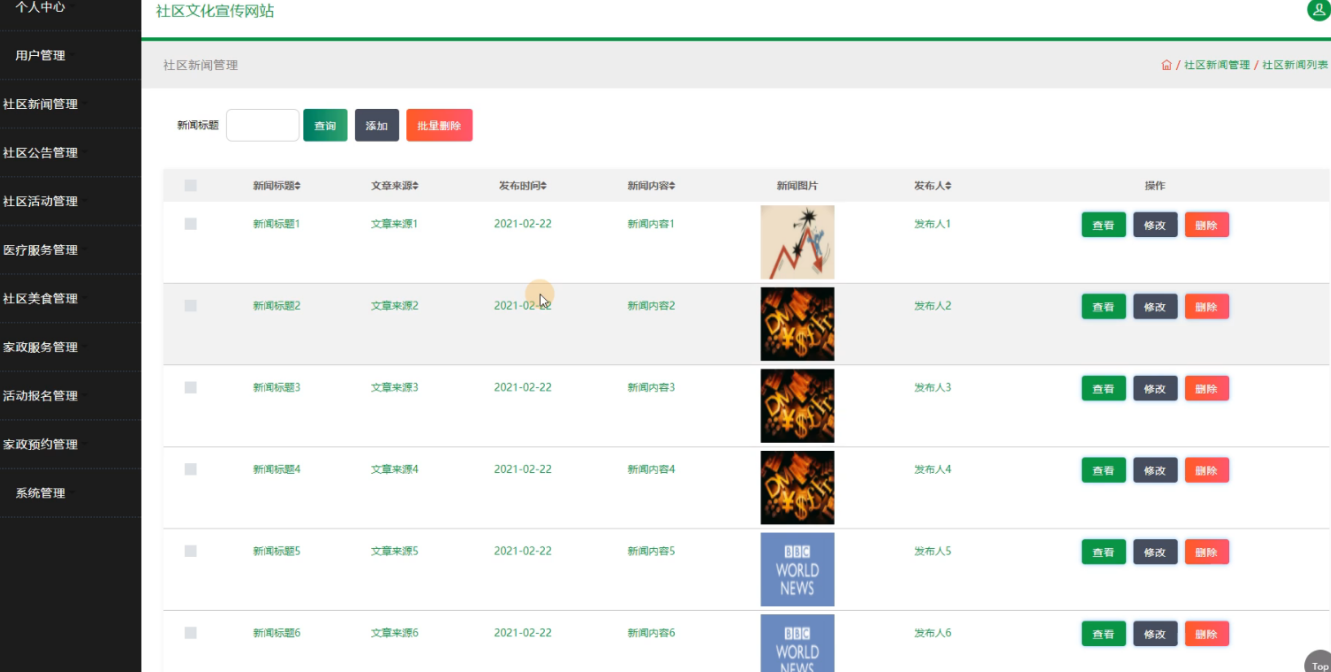The height and width of the screenshot is (672, 1331).
Task: Open the currency image thumbnail of 新闻标题4
Action: tap(797, 488)
